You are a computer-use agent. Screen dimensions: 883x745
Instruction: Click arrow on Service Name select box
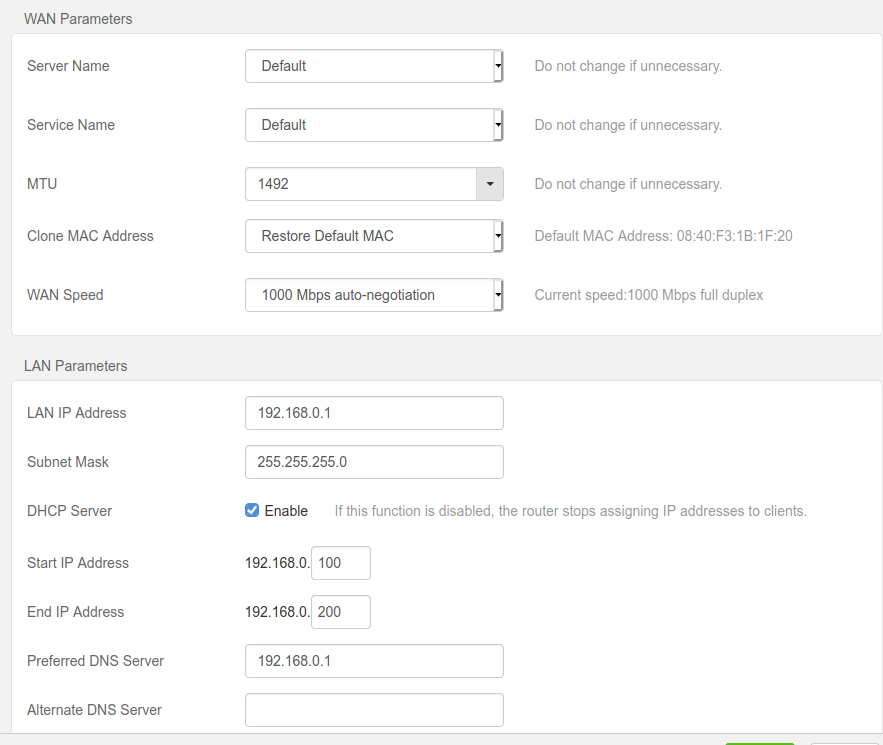(498, 125)
